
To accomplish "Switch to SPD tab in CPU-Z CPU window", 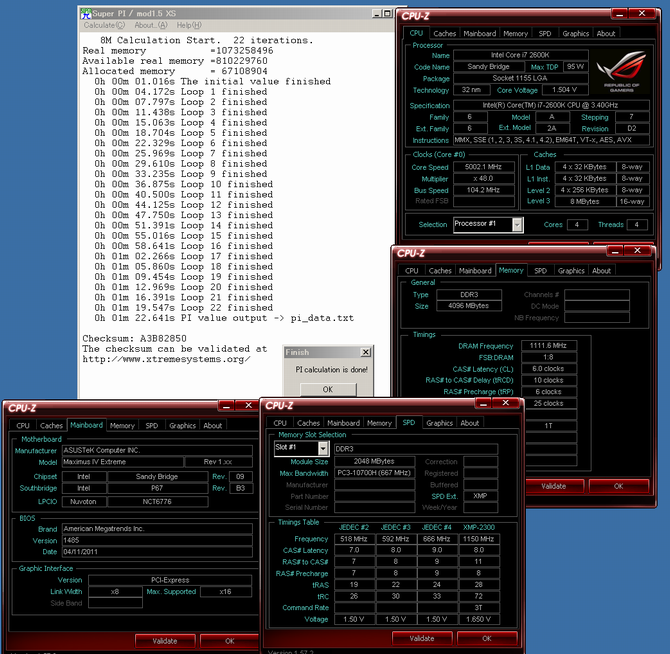I will [545, 34].
